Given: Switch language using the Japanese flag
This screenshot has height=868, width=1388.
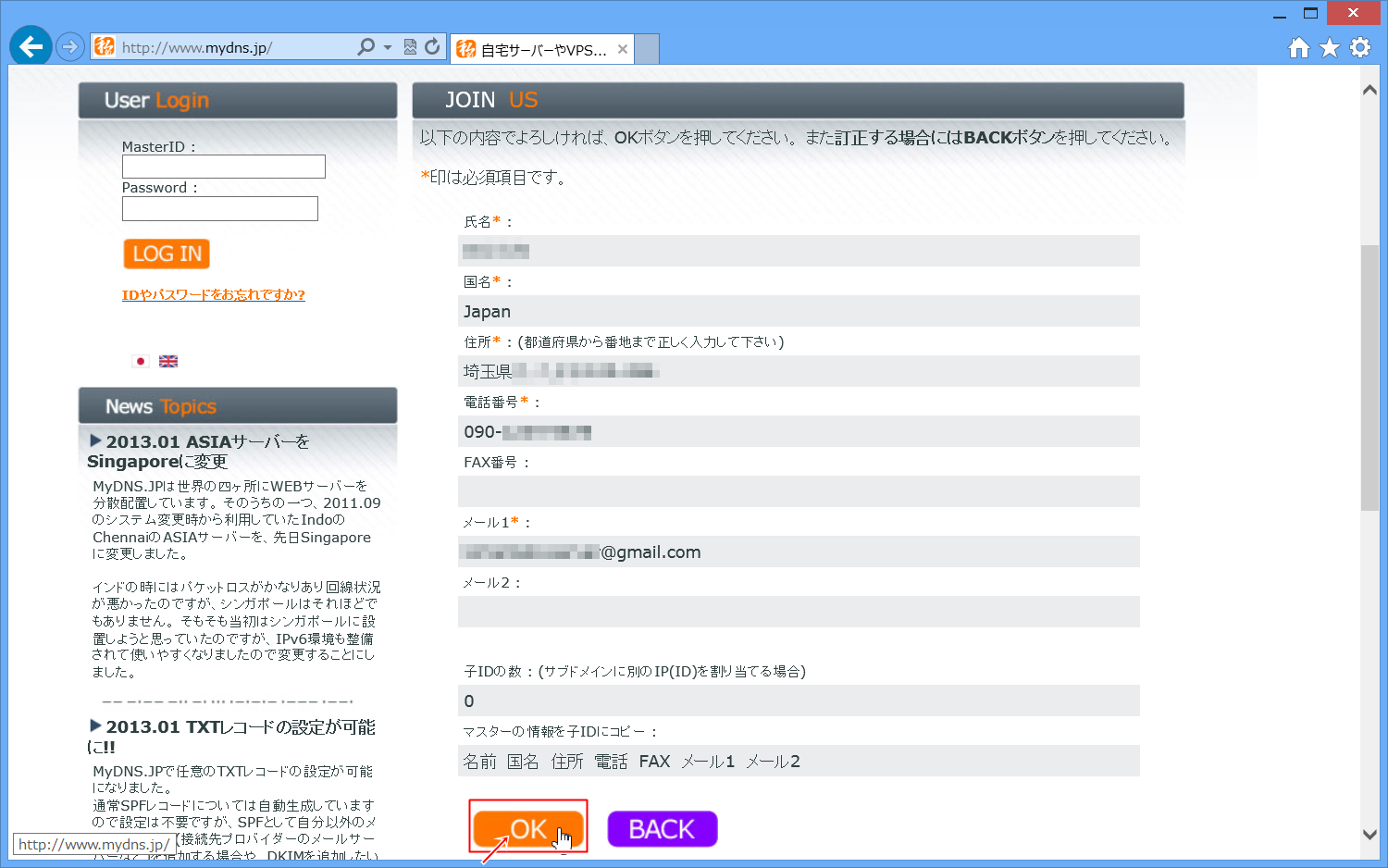Looking at the screenshot, I should click(x=141, y=362).
